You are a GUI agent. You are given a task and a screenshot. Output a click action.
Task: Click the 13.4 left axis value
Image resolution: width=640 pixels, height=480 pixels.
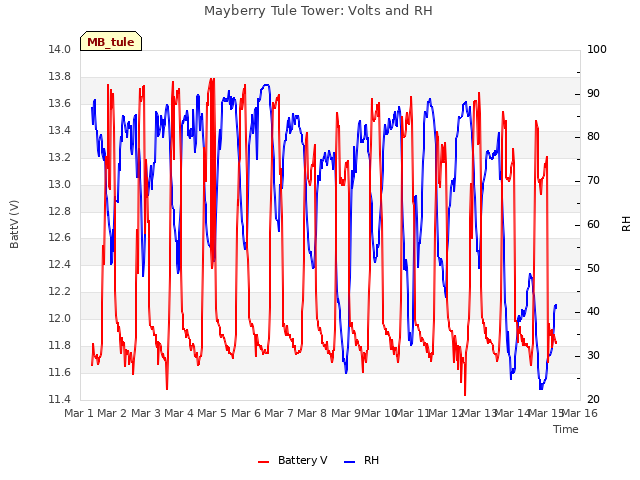(59, 130)
